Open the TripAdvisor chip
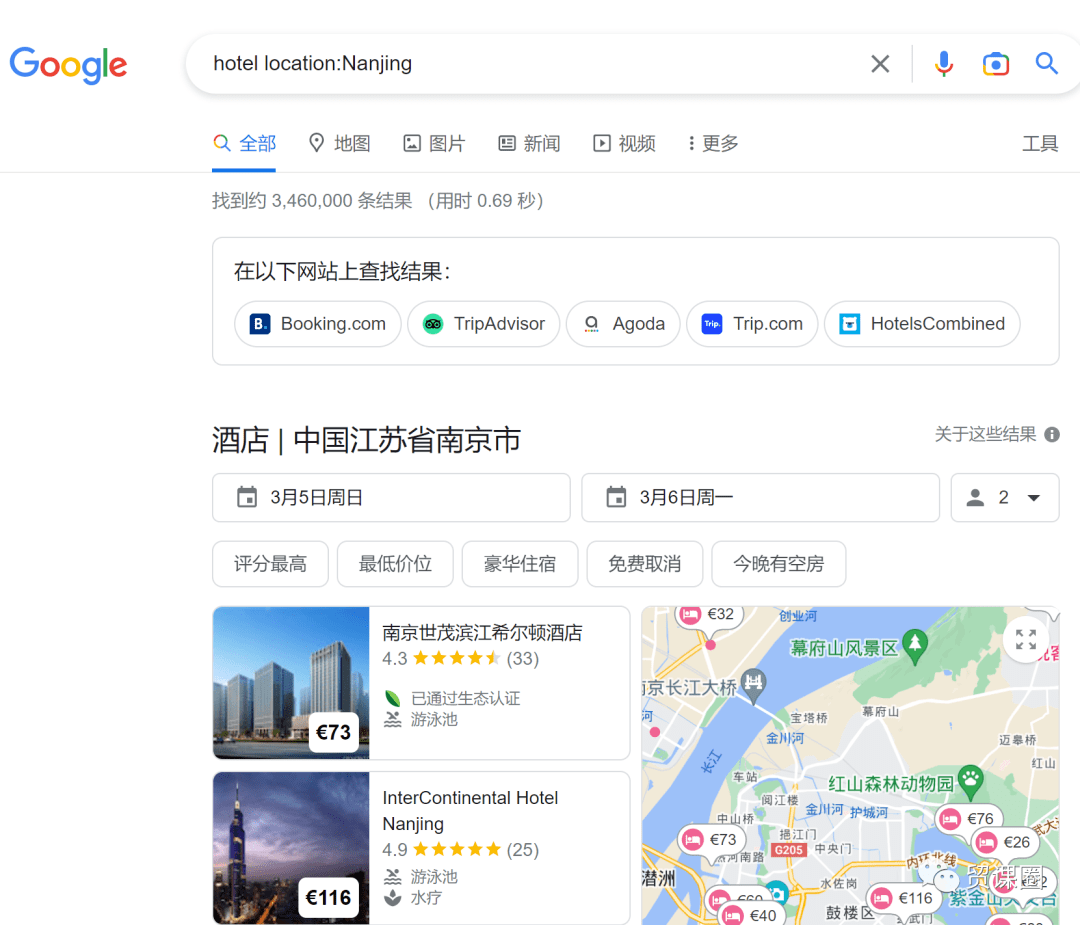This screenshot has width=1080, height=925. coord(484,324)
